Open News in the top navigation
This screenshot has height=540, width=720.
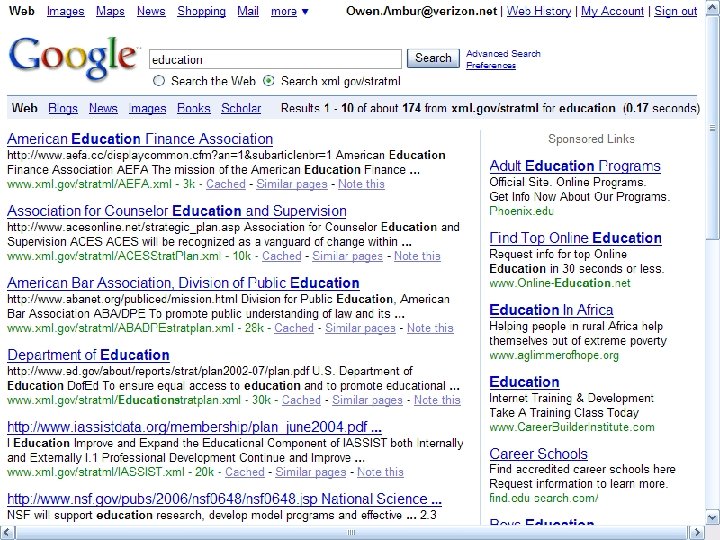coord(151,11)
